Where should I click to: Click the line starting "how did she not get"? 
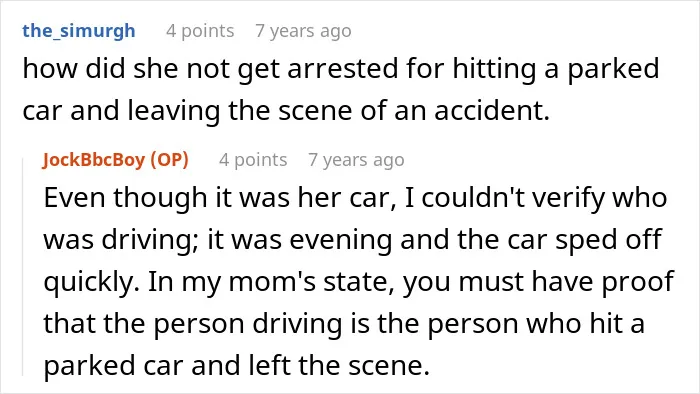tap(341, 69)
